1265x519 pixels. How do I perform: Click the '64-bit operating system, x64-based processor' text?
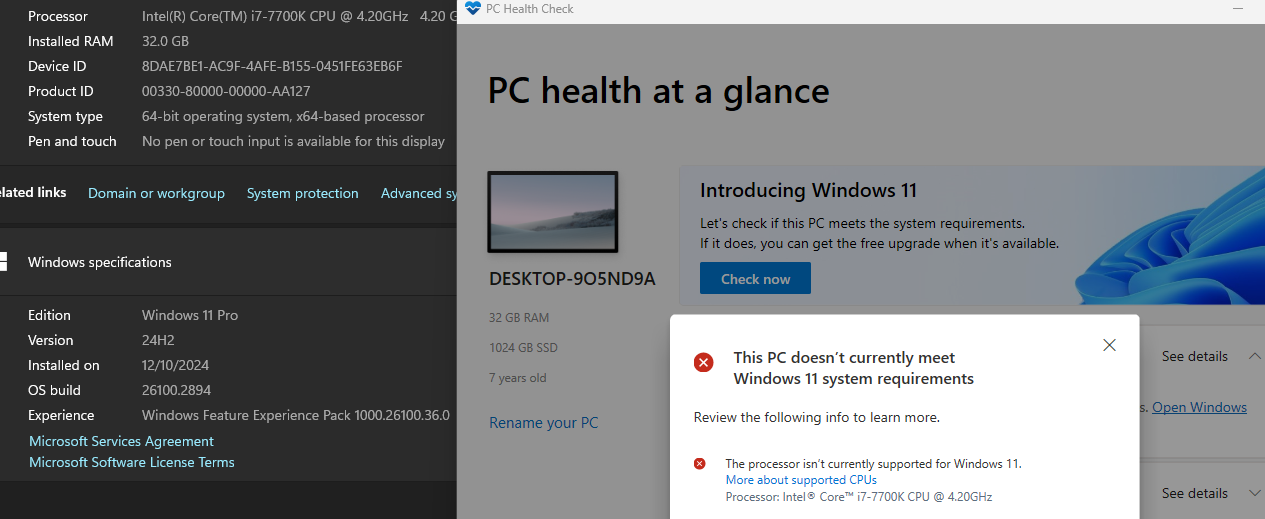click(283, 116)
